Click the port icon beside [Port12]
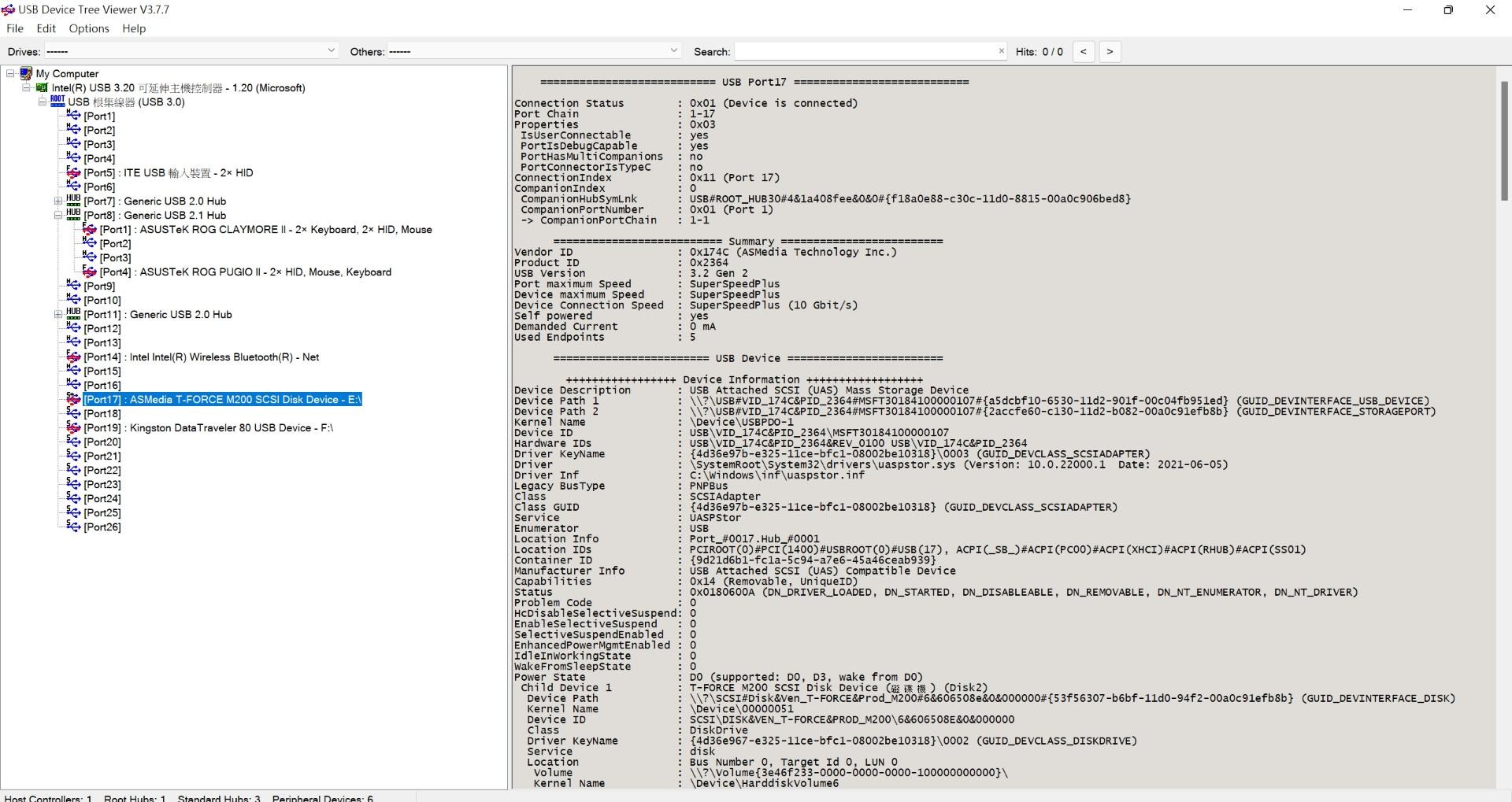1512x802 pixels. click(73, 328)
